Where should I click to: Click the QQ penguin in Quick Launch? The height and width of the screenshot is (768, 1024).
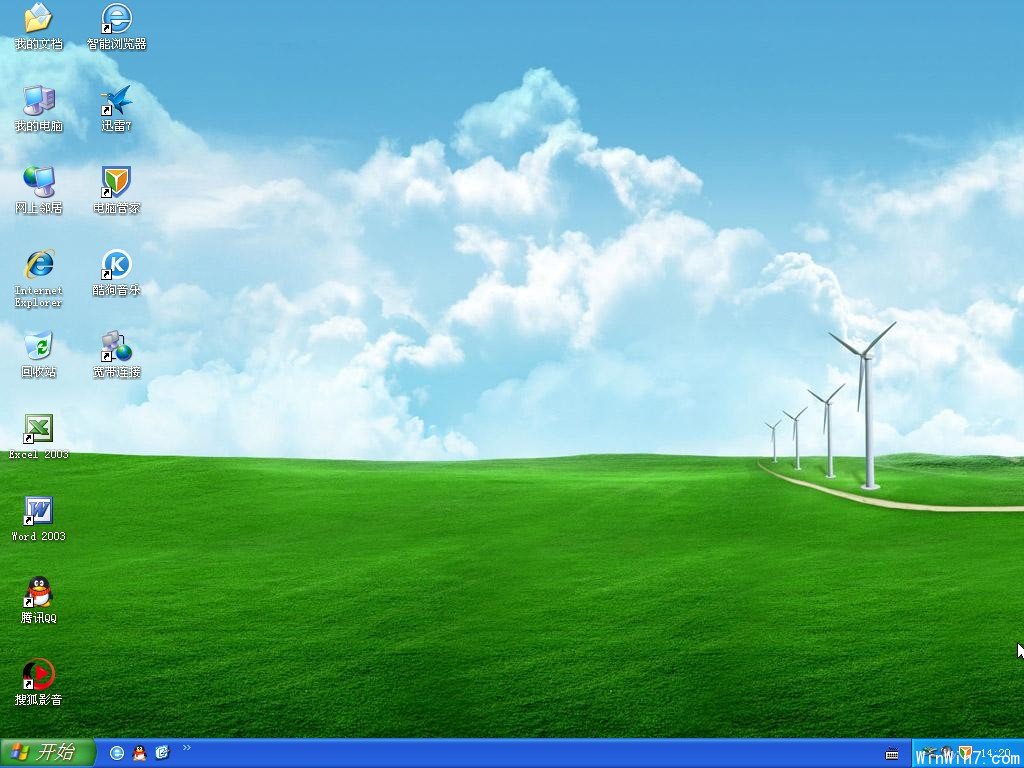(140, 753)
